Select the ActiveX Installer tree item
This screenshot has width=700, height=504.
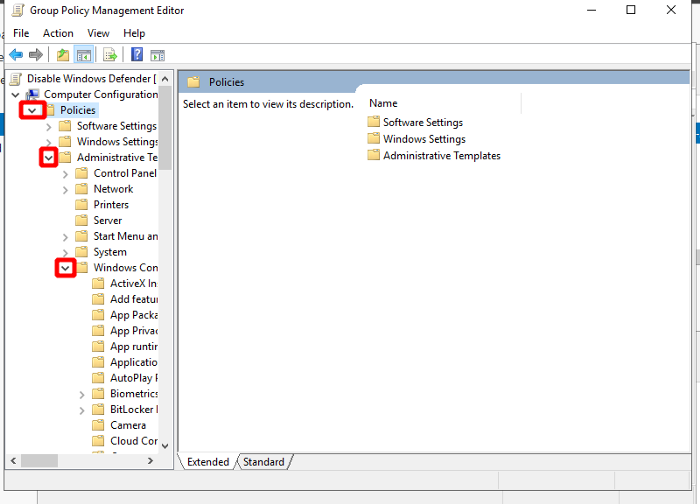133,283
